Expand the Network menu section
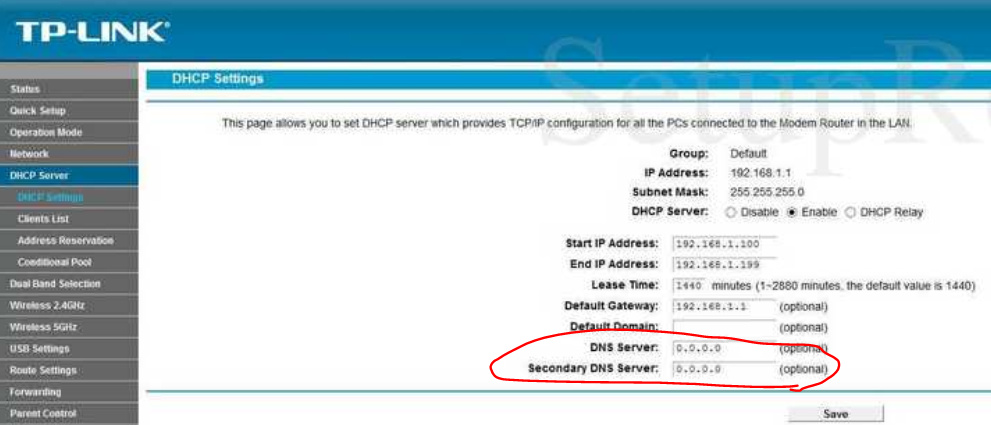The height and width of the screenshot is (425, 991). click(x=29, y=154)
